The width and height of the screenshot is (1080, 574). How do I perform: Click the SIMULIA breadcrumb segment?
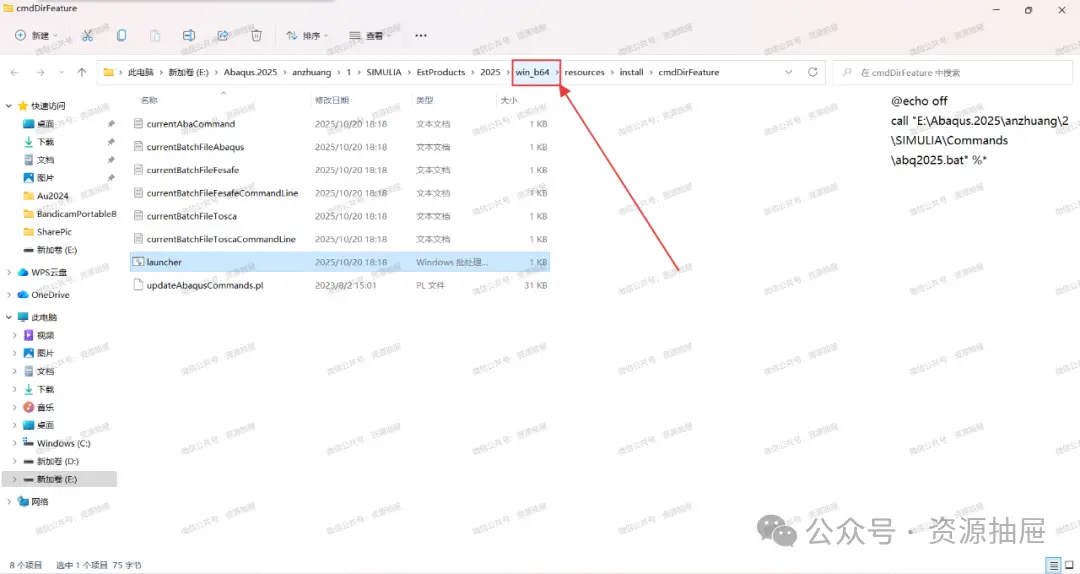(x=384, y=72)
